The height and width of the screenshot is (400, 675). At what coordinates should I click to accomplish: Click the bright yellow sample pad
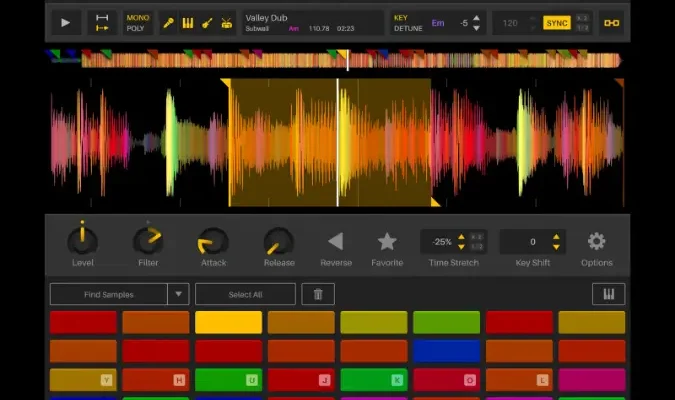228,322
